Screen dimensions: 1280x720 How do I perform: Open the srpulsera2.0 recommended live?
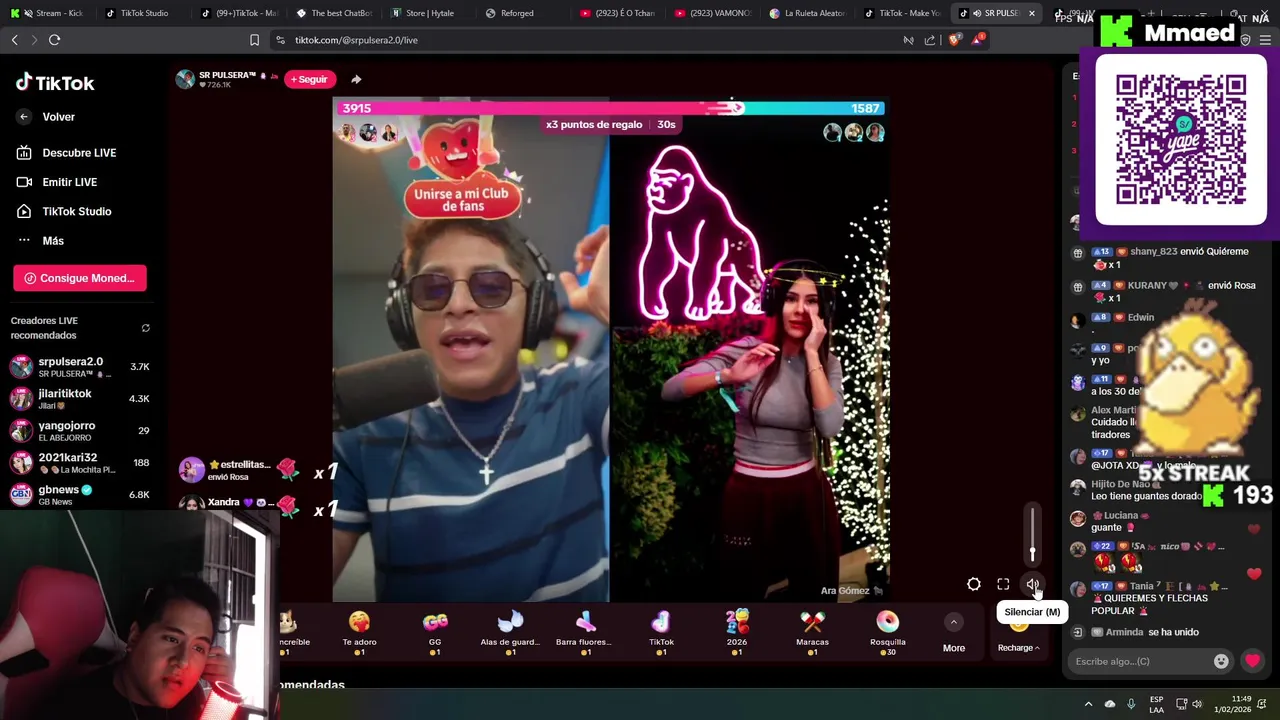(80, 366)
